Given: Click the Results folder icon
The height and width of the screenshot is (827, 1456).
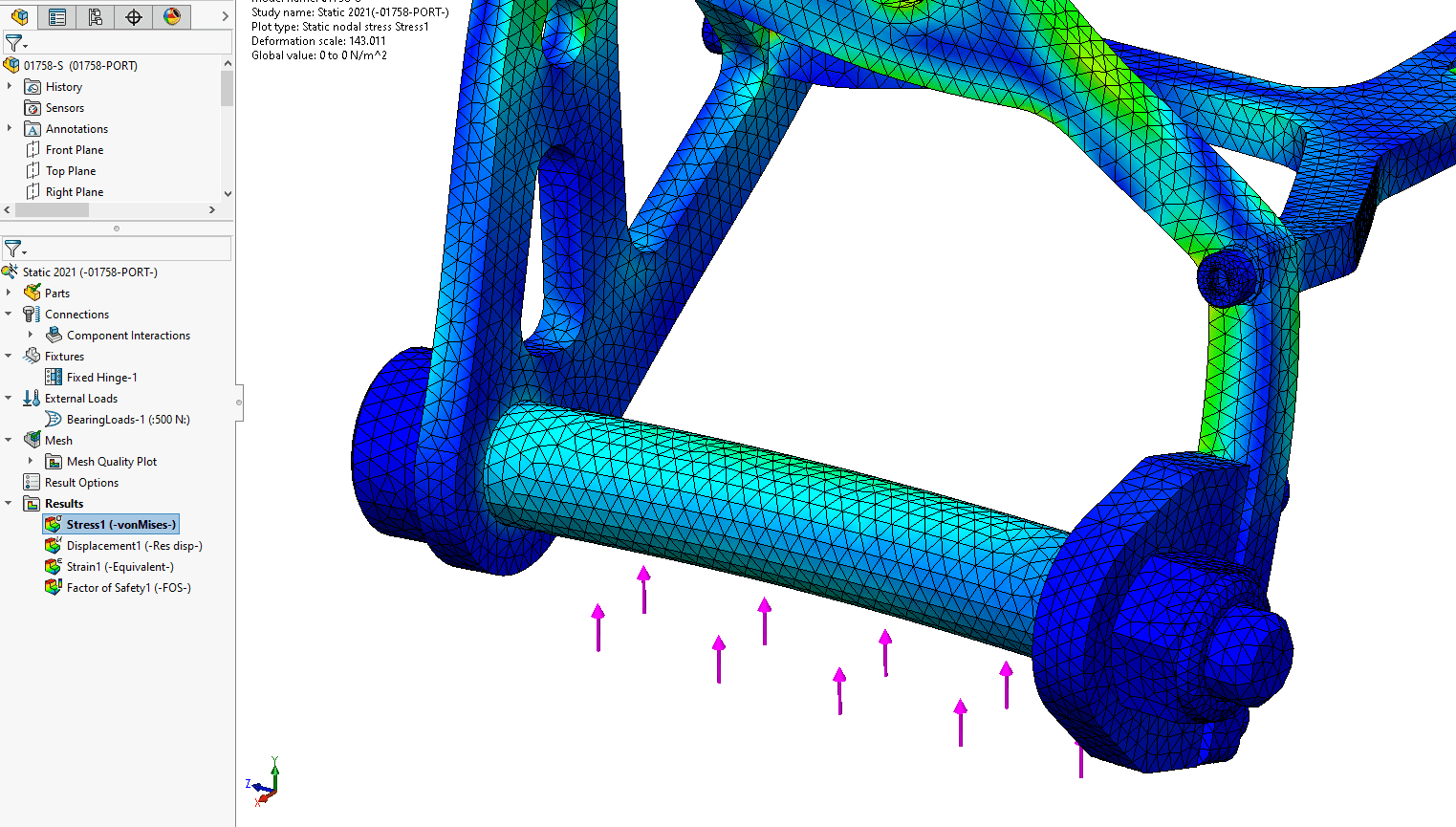Looking at the screenshot, I should pos(32,503).
